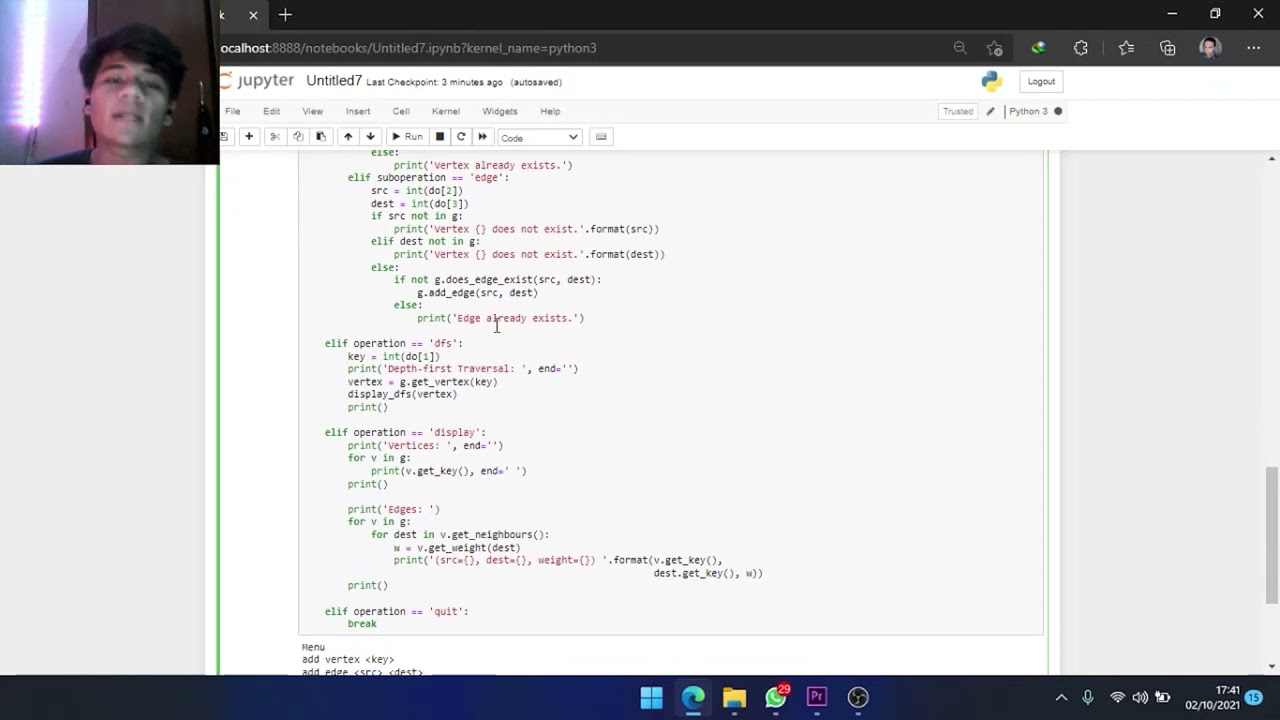The image size is (1280, 720).
Task: Open the File menu
Action: point(232,111)
